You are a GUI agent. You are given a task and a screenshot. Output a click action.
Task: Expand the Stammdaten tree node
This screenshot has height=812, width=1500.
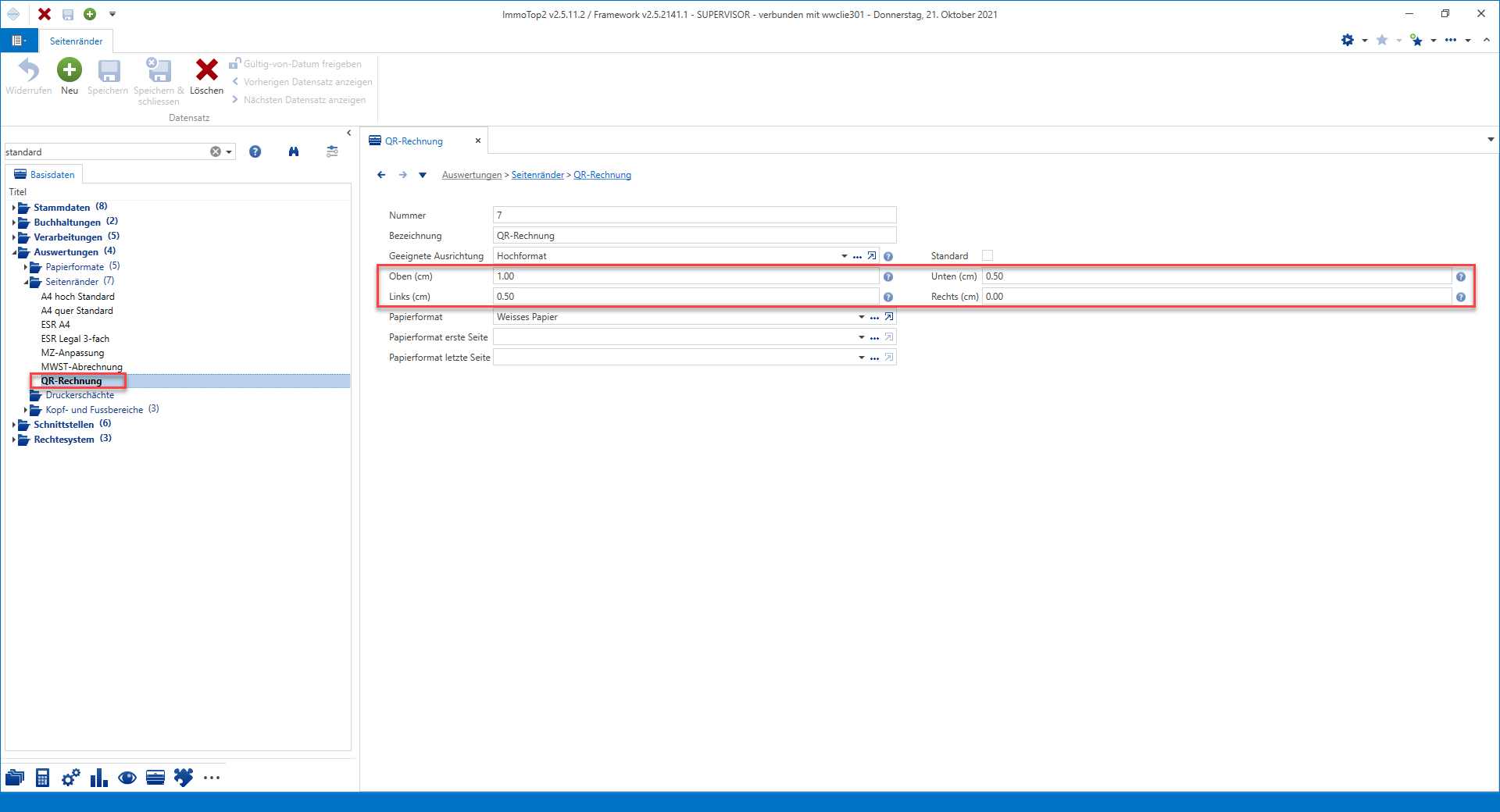click(x=14, y=208)
